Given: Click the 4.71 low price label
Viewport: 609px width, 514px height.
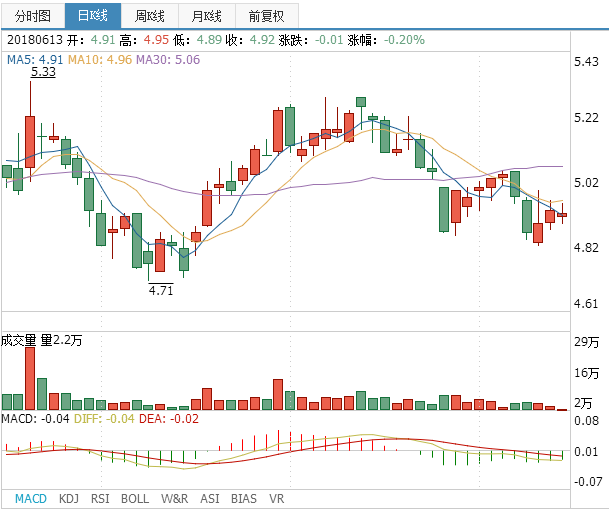Looking at the screenshot, I should point(161,290).
